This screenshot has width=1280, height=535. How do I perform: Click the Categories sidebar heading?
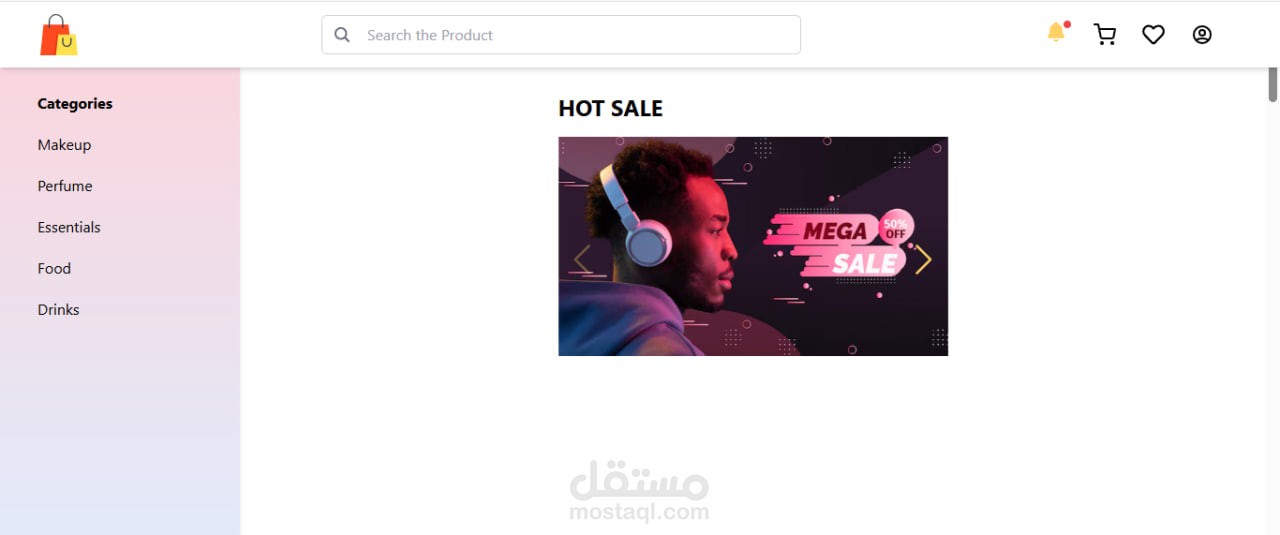(75, 103)
